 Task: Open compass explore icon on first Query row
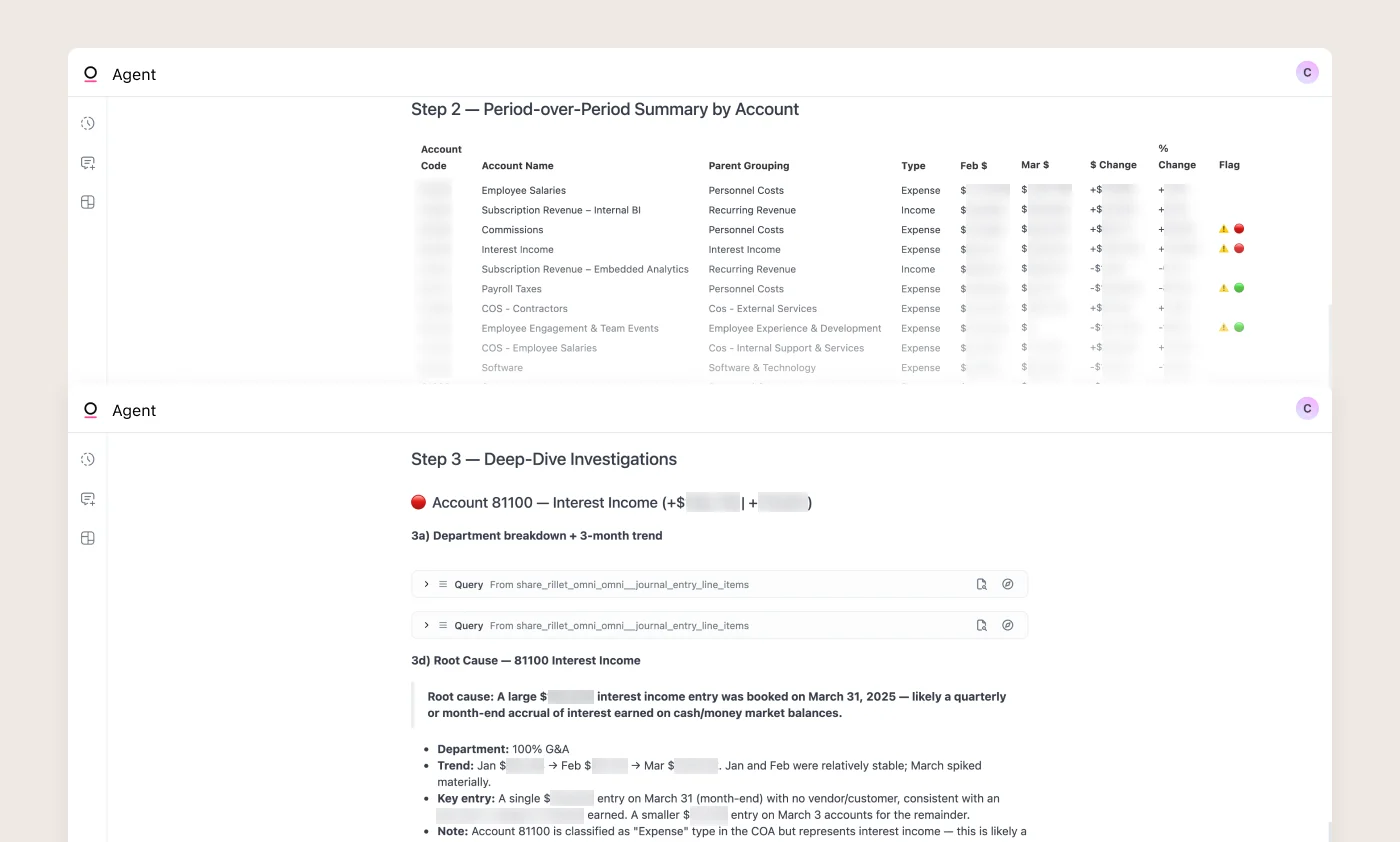1008,584
